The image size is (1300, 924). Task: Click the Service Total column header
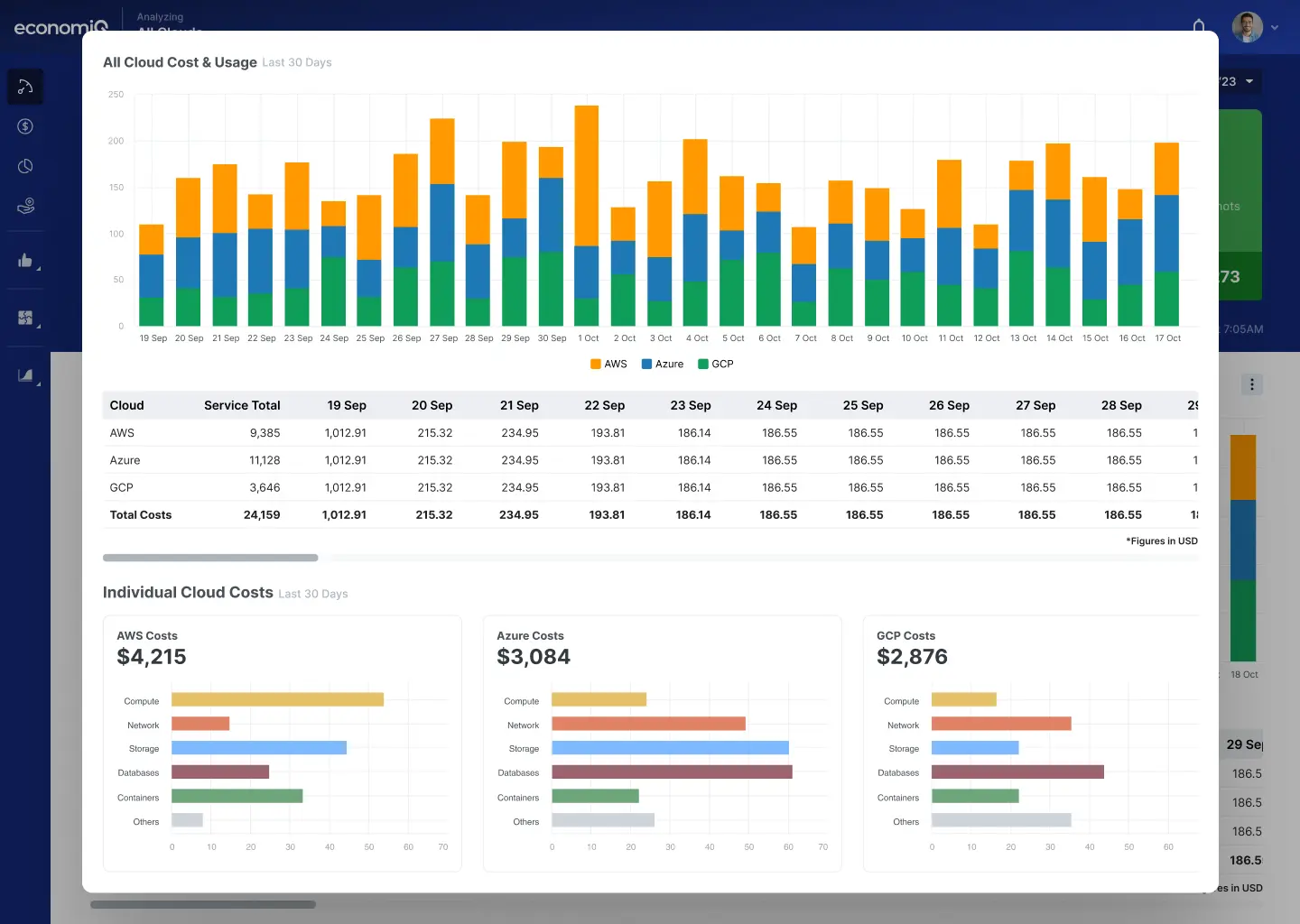pos(242,405)
